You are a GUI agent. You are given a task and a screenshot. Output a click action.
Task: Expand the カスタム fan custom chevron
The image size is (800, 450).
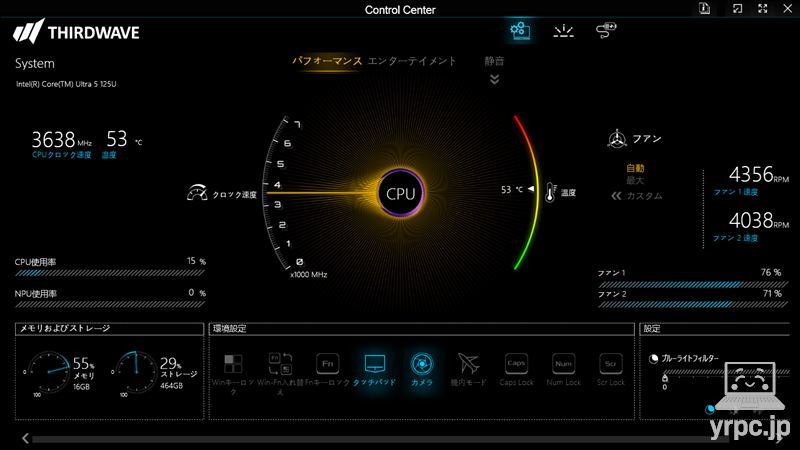616,196
